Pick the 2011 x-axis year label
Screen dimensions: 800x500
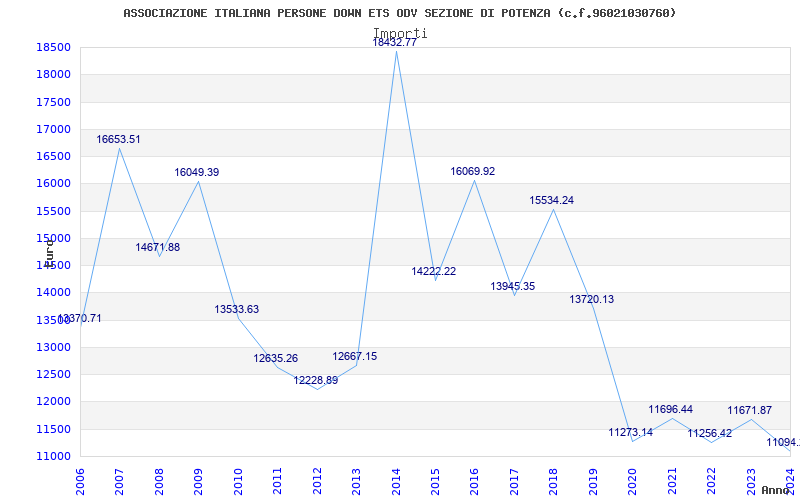coord(278,481)
